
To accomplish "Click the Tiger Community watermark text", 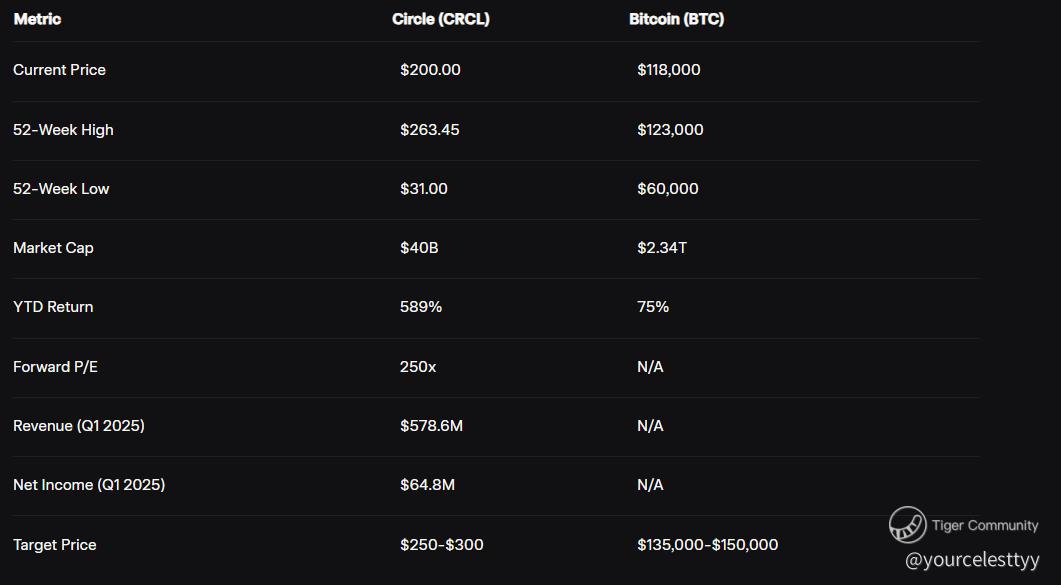I will coord(985,525).
